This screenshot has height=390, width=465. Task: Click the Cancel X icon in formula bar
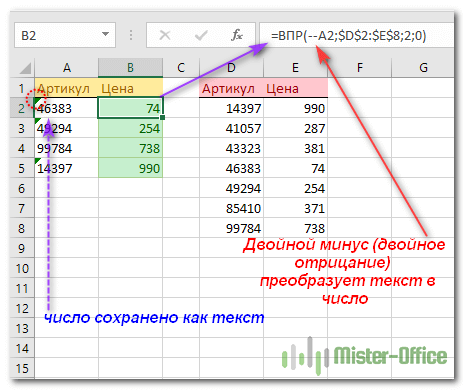point(165,35)
